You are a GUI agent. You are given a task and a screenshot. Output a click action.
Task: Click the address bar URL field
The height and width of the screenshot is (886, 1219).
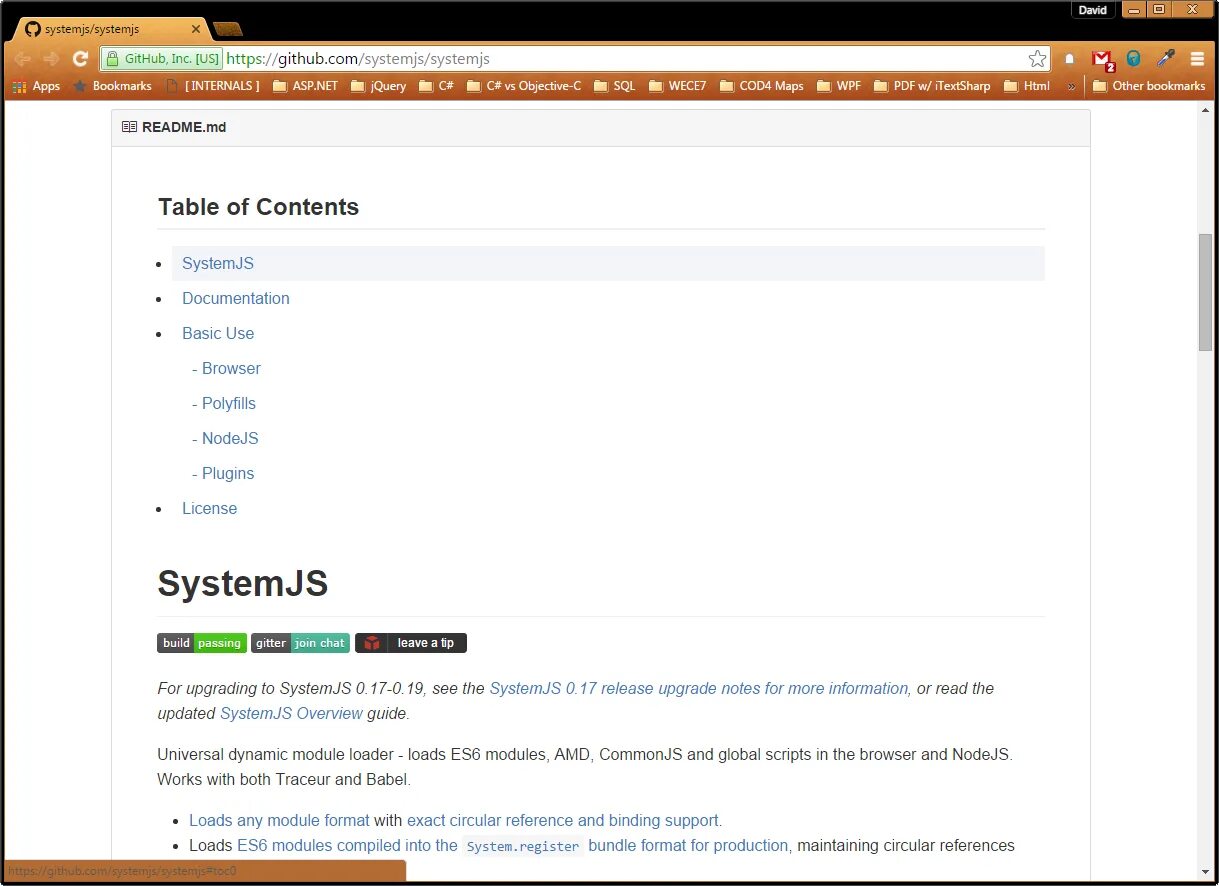click(625, 59)
